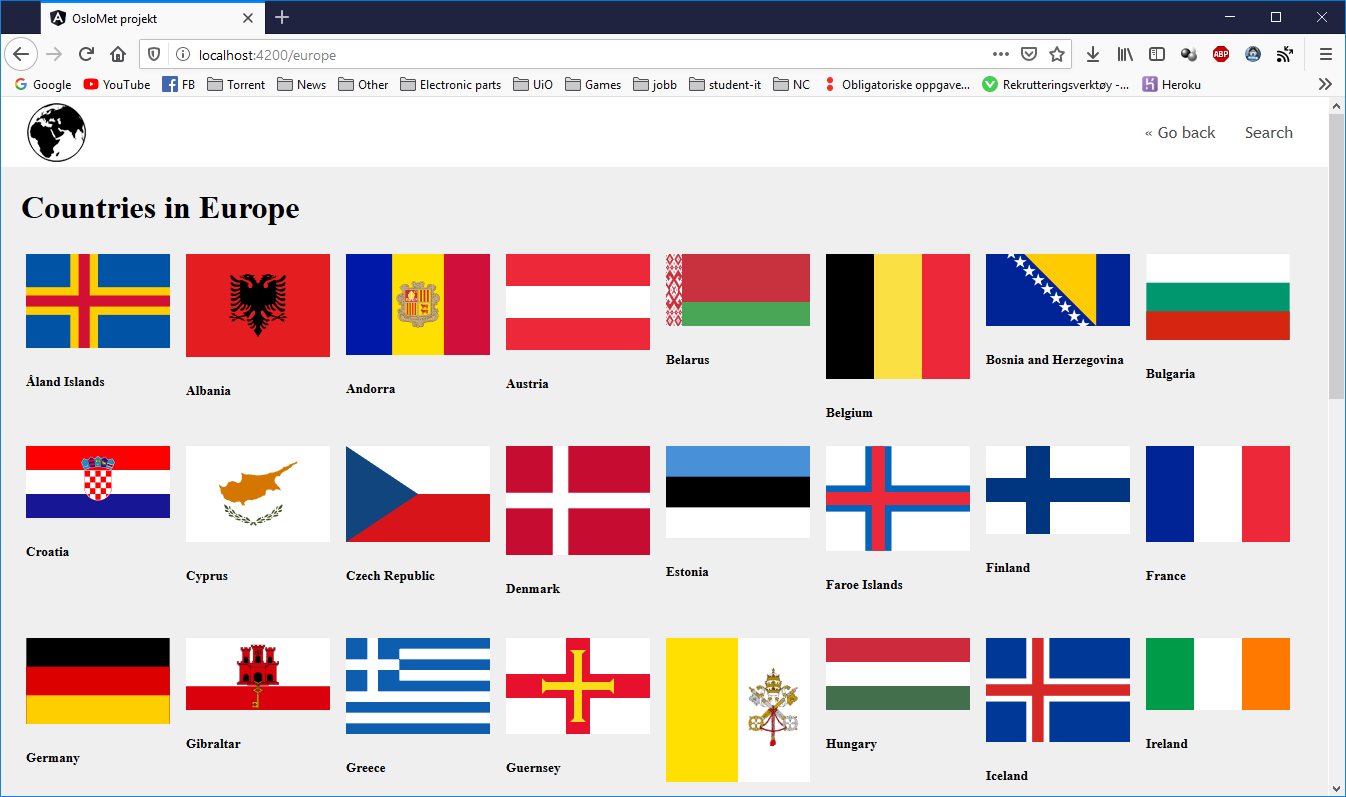Screen dimensions: 1346x797
Task: Click the Go back link
Action: [1180, 131]
